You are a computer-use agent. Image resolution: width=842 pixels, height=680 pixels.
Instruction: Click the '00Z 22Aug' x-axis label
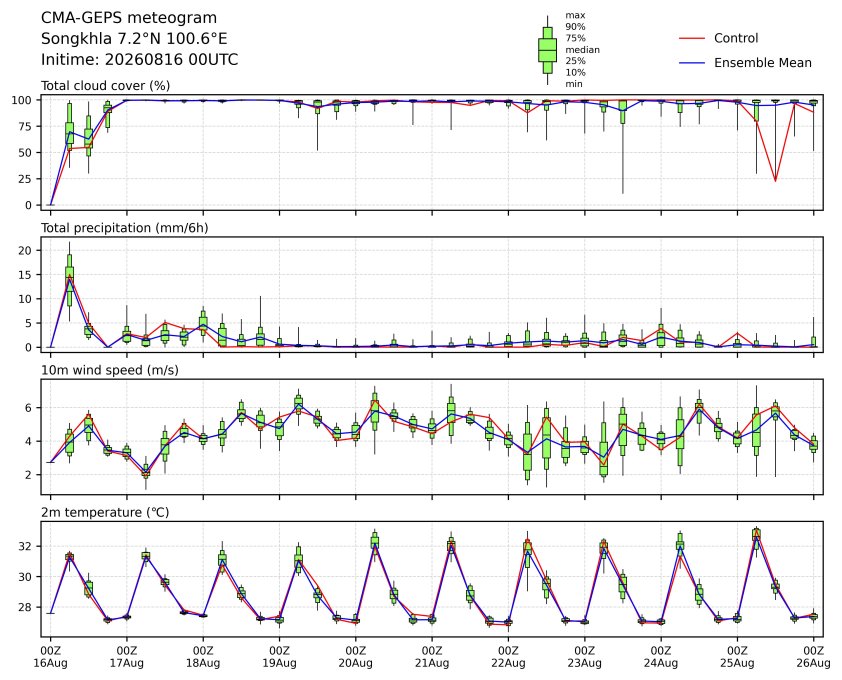(x=508, y=657)
